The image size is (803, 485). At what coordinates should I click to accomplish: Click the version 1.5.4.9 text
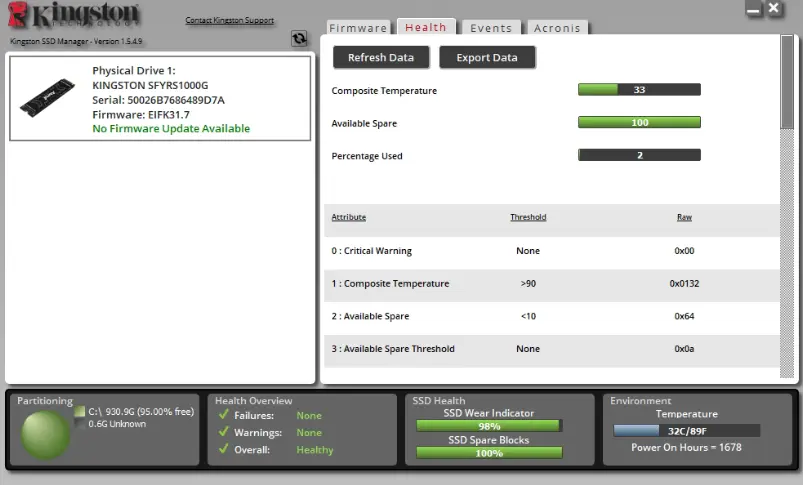(x=118, y=41)
